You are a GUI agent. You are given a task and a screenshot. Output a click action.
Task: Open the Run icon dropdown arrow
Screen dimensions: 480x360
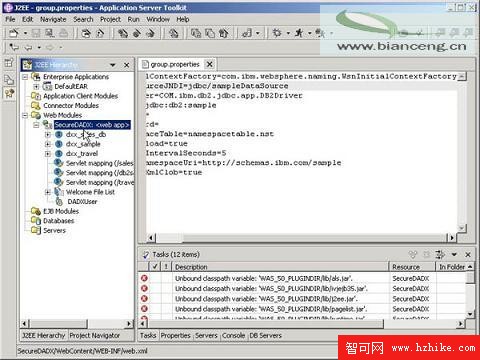point(310,33)
